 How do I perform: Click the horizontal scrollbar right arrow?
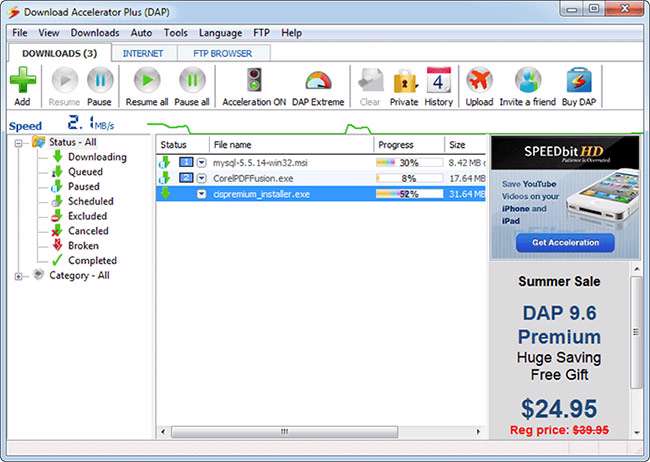[478, 432]
